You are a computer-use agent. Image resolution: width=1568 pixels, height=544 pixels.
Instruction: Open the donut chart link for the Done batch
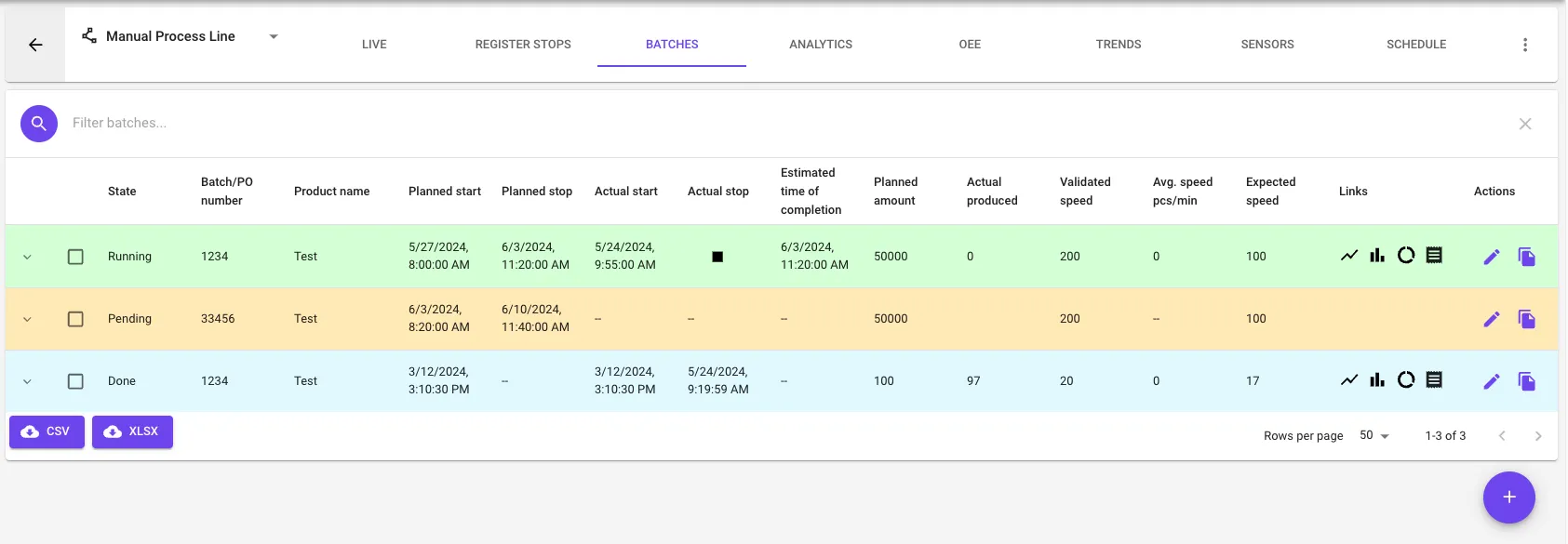pos(1406,379)
